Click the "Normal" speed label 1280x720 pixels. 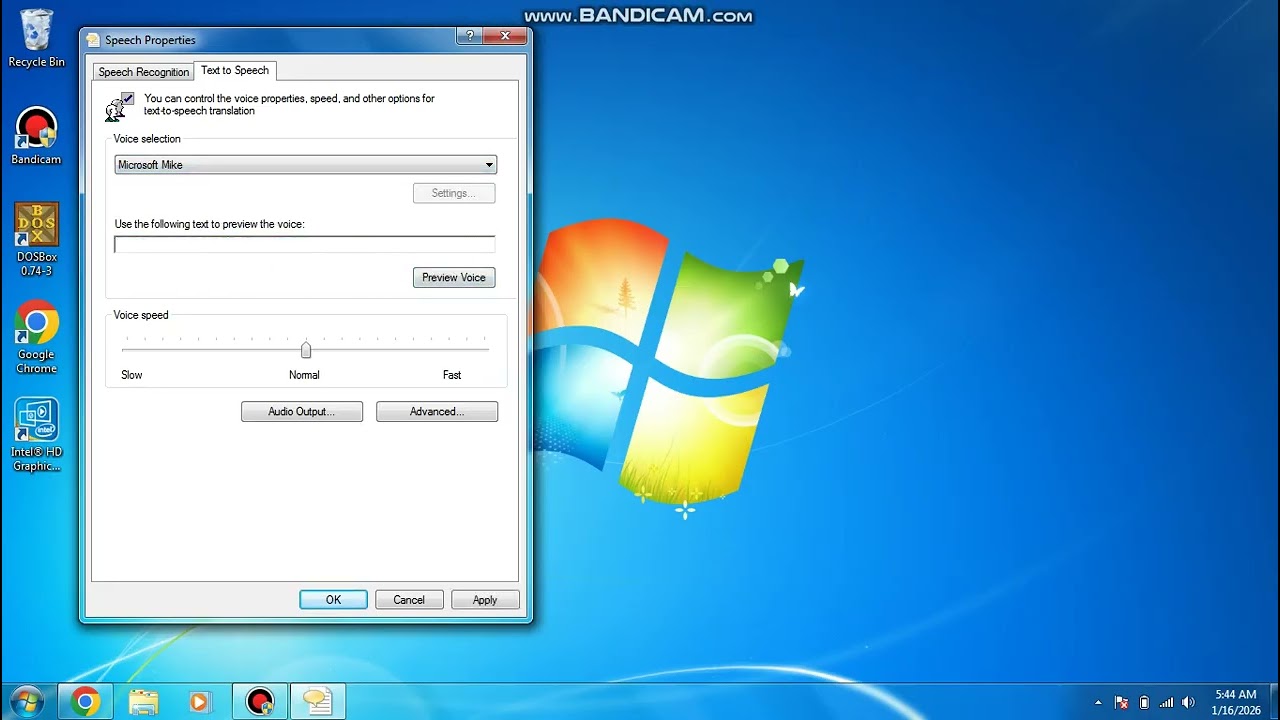[x=304, y=375]
